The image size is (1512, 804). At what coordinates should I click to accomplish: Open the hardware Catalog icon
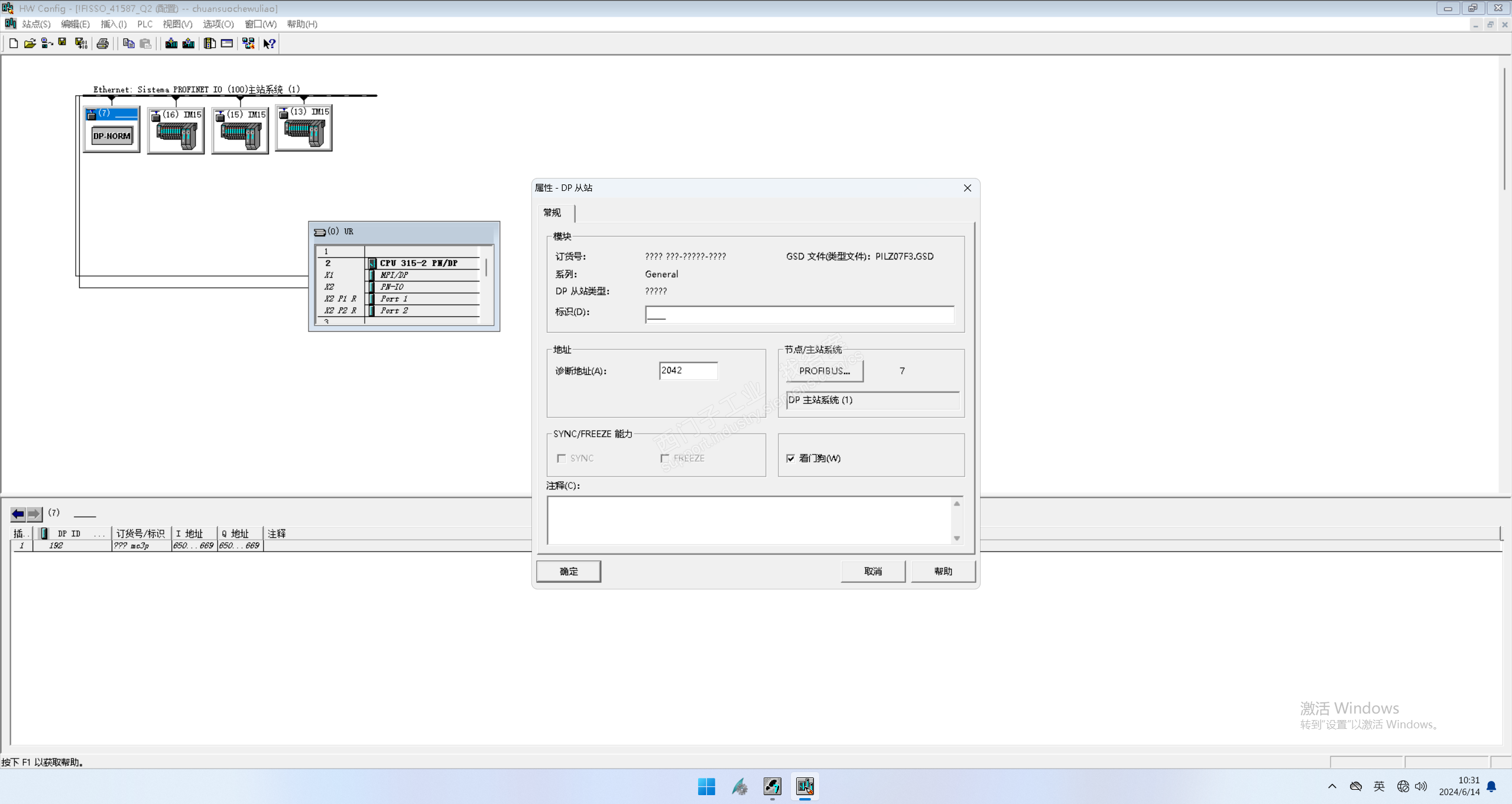point(210,43)
